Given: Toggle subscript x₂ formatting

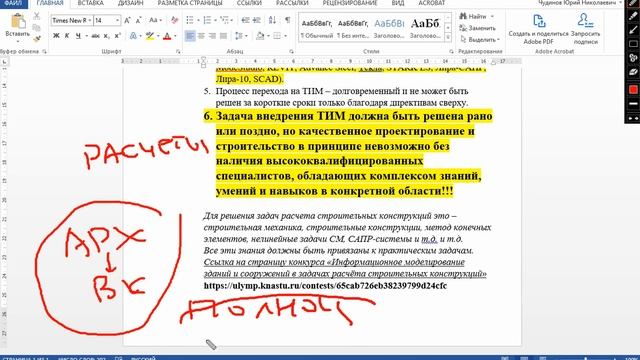Looking at the screenshot, I should (x=107, y=36).
